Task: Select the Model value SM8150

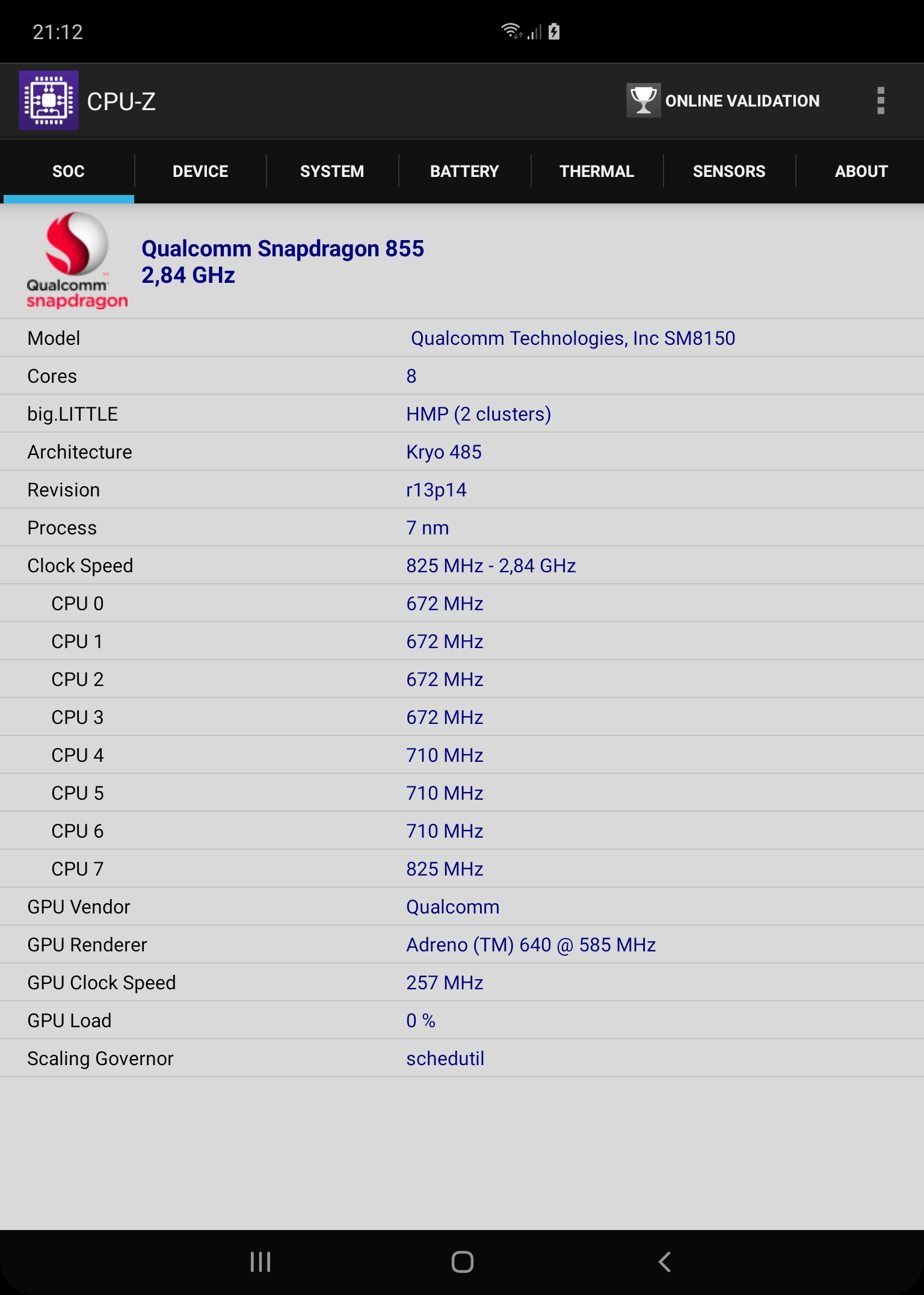Action: tap(573, 338)
